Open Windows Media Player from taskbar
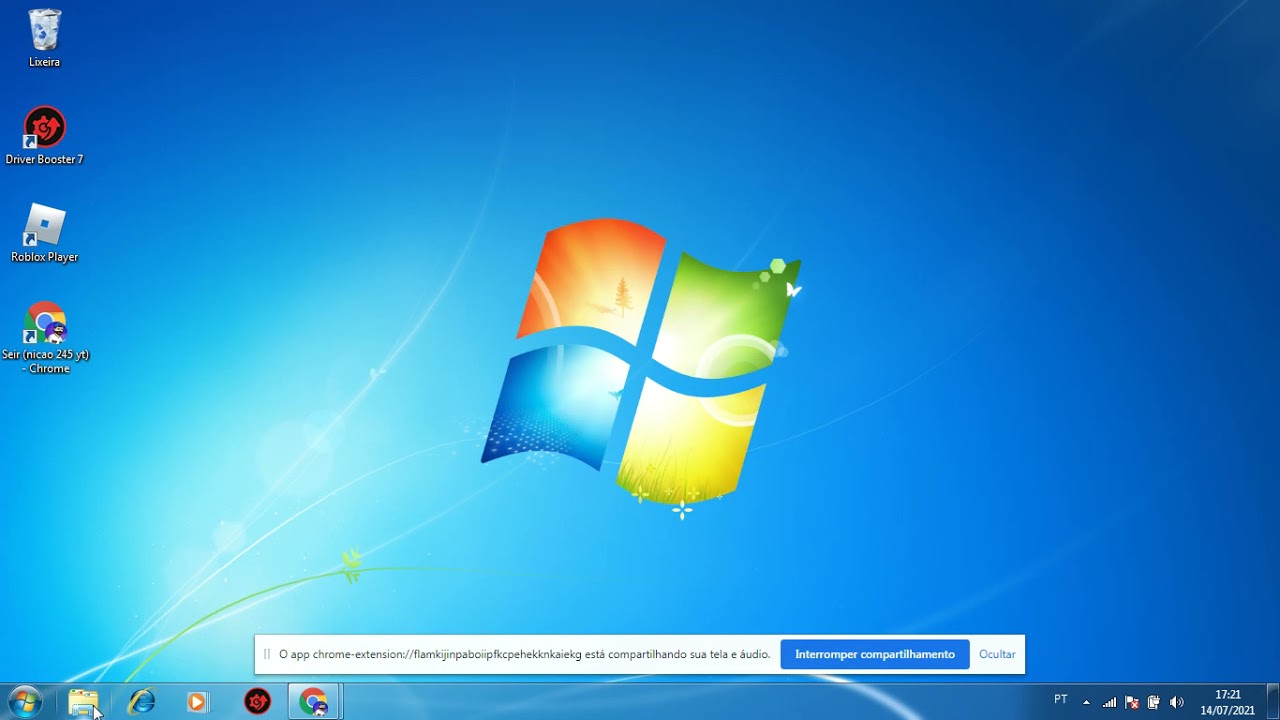The width and height of the screenshot is (1280, 720). pyautogui.click(x=197, y=702)
